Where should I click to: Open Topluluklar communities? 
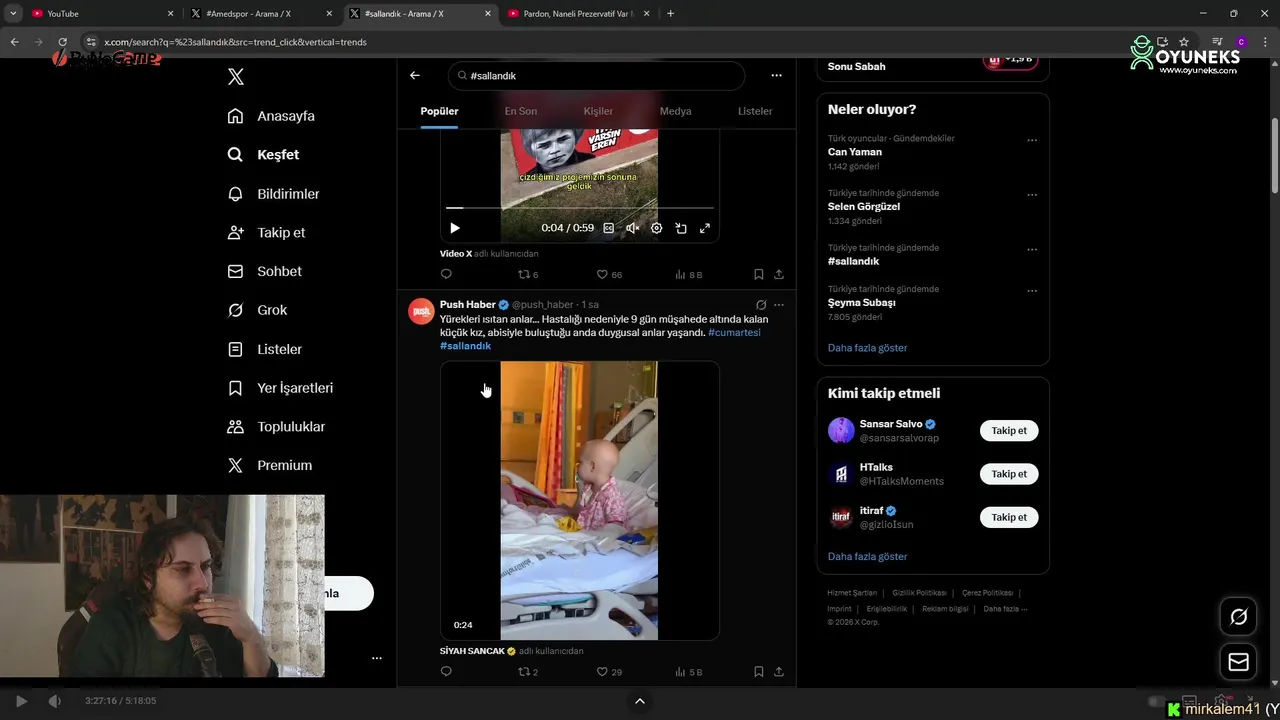(276, 427)
